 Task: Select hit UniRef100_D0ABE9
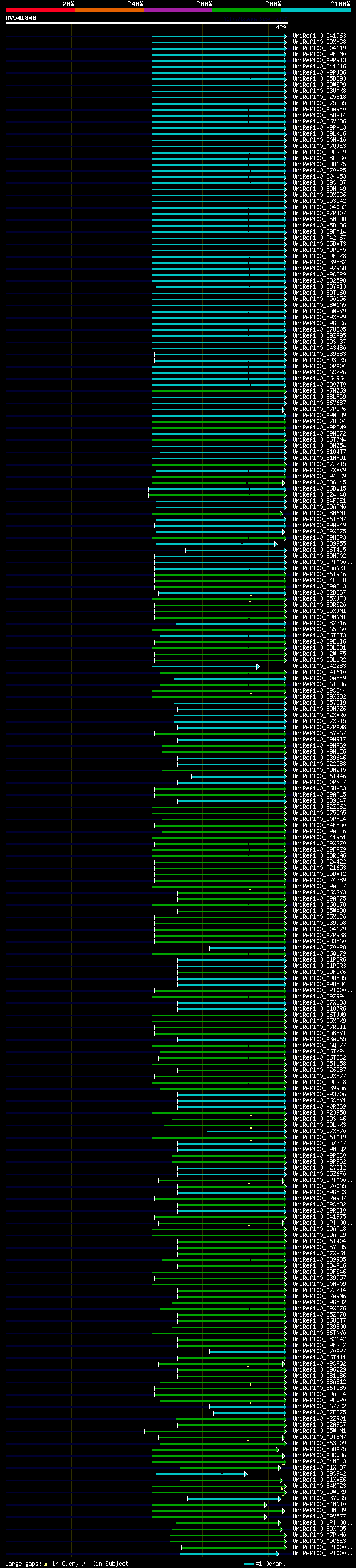319,678
